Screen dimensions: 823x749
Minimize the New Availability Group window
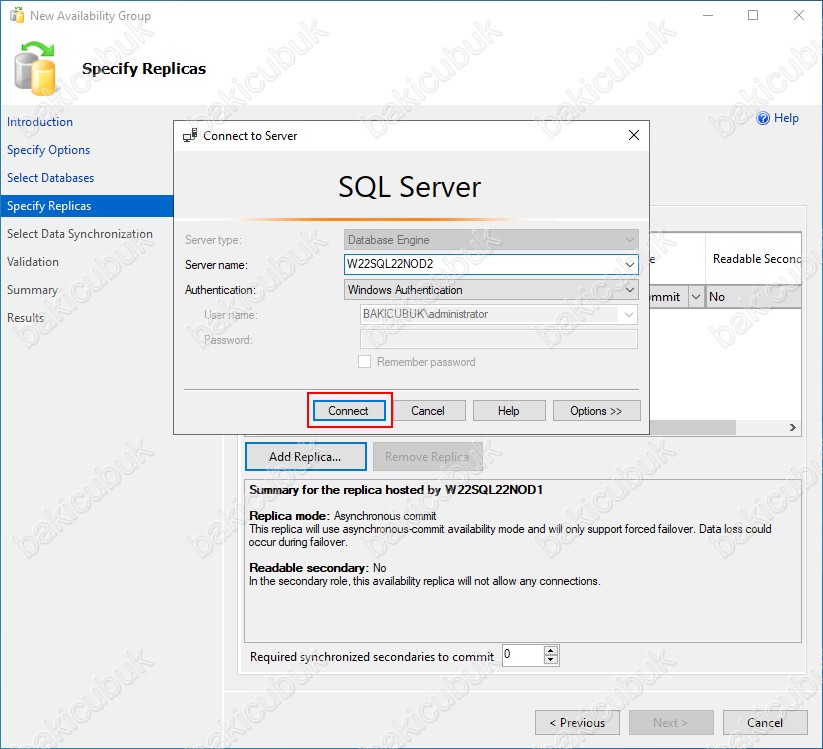(708, 15)
